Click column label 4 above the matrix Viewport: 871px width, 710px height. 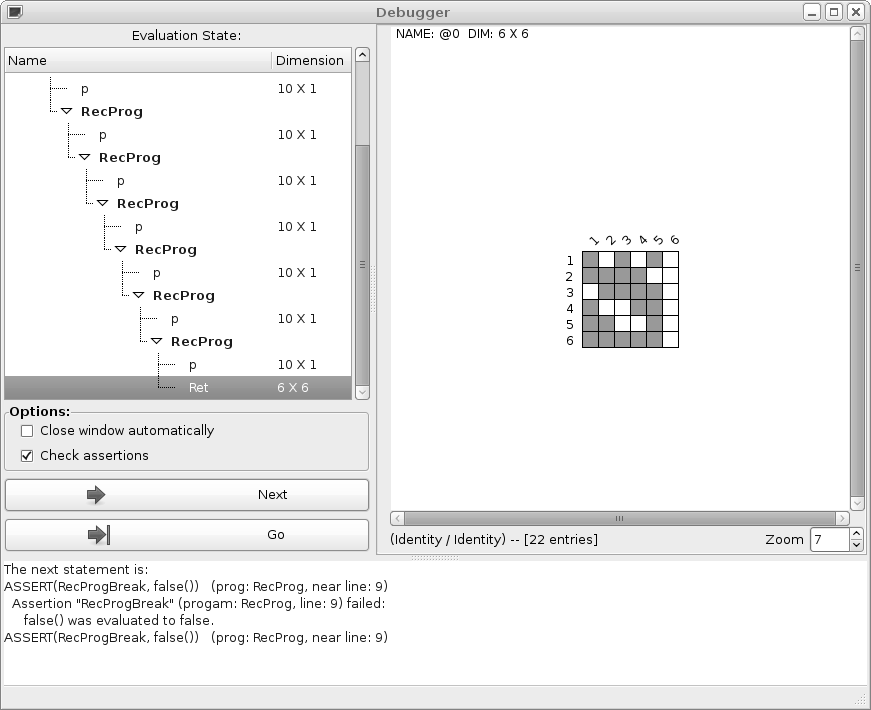643,240
